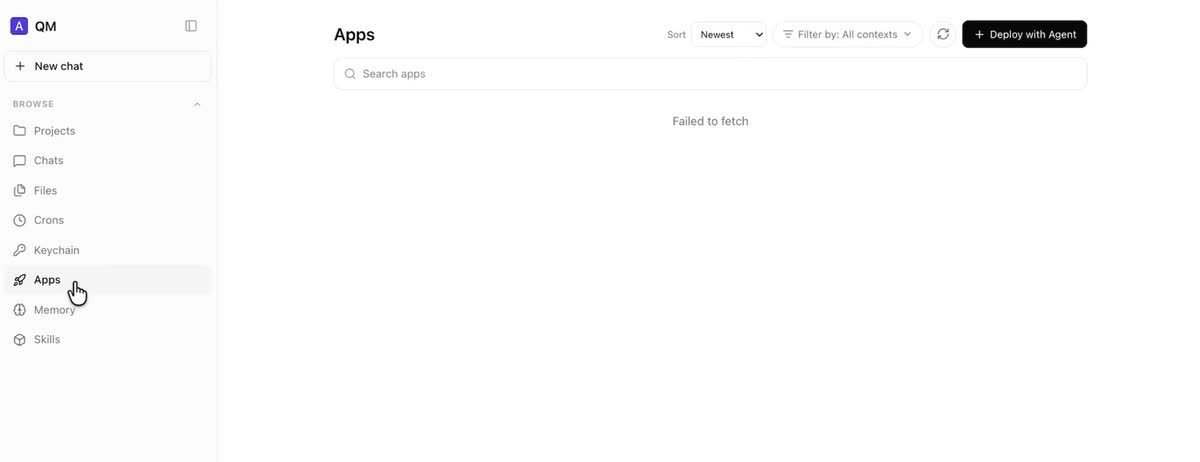Click the filter lines icon

pyautogui.click(x=788, y=34)
